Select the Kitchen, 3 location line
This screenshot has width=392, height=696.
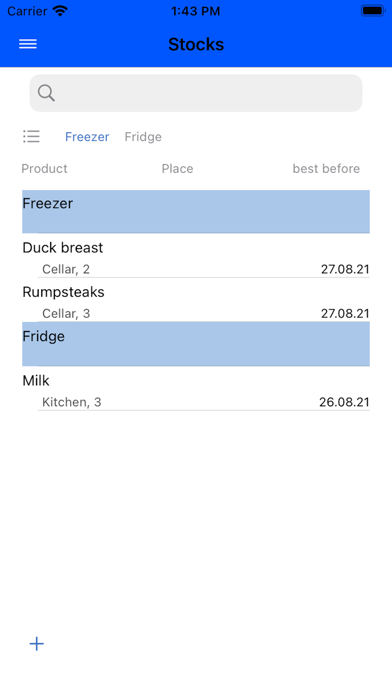[71, 402]
